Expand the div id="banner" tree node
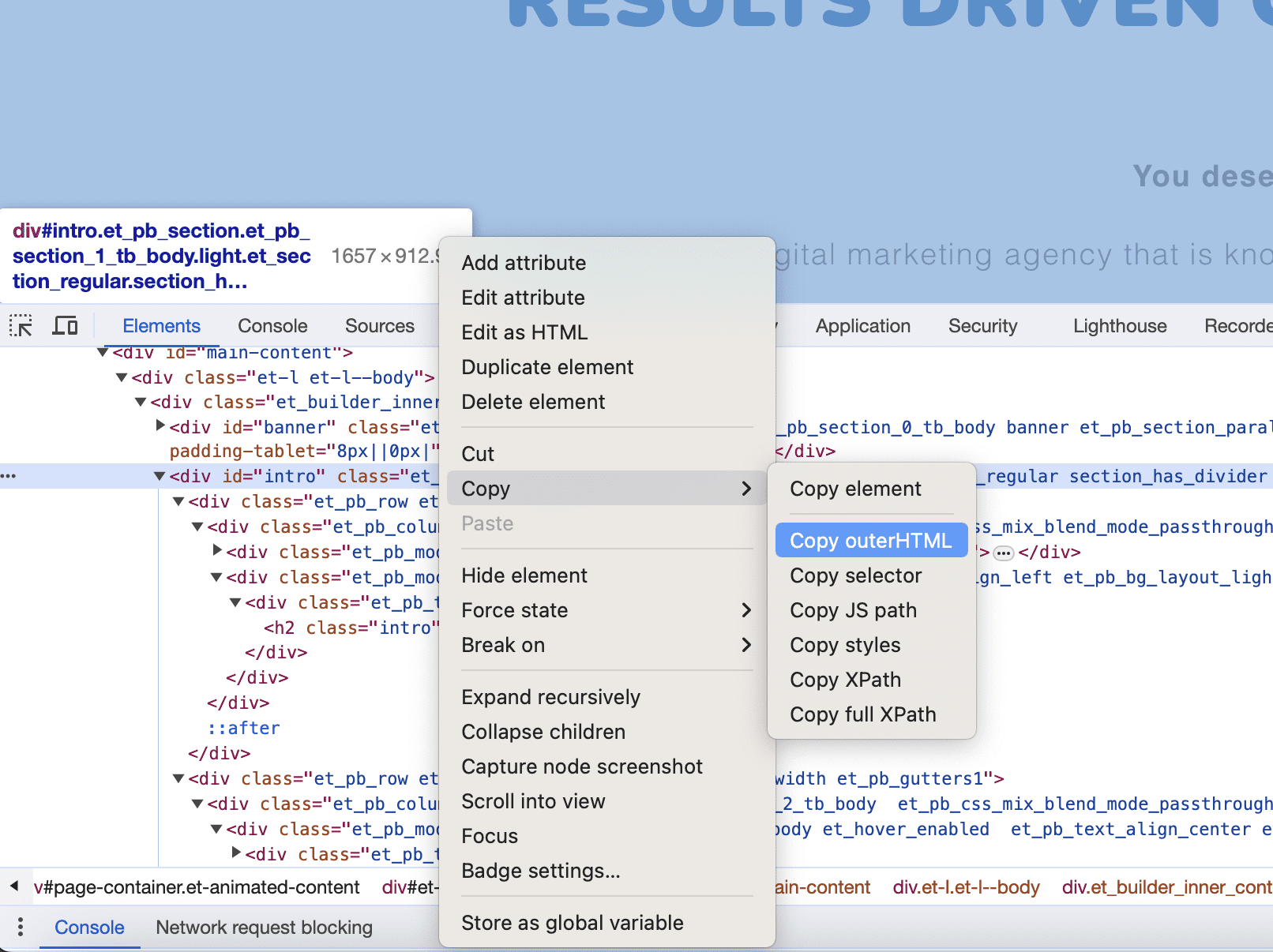The width and height of the screenshot is (1273, 952). tap(159, 426)
